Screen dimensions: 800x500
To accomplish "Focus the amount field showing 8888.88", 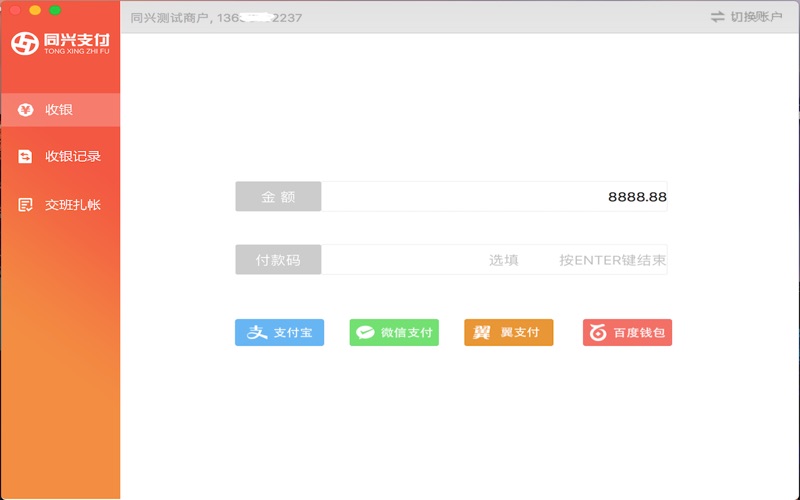I will tap(494, 196).
